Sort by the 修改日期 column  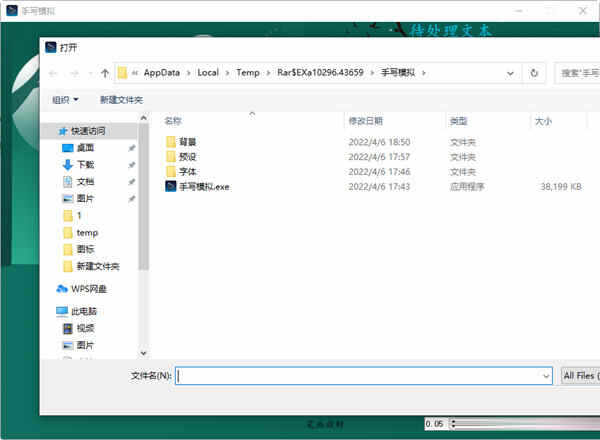click(365, 121)
